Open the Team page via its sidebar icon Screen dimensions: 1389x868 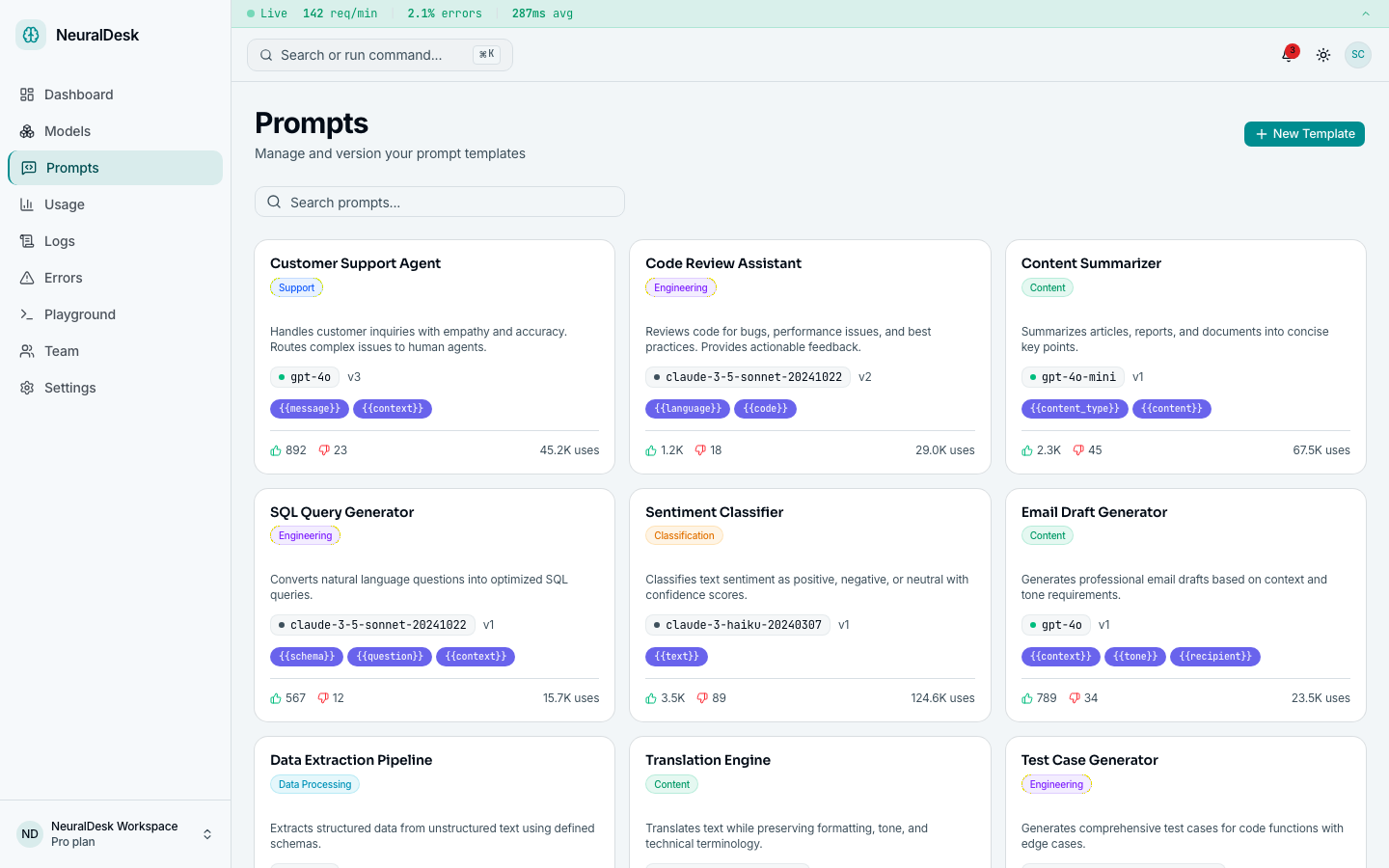[x=28, y=350]
